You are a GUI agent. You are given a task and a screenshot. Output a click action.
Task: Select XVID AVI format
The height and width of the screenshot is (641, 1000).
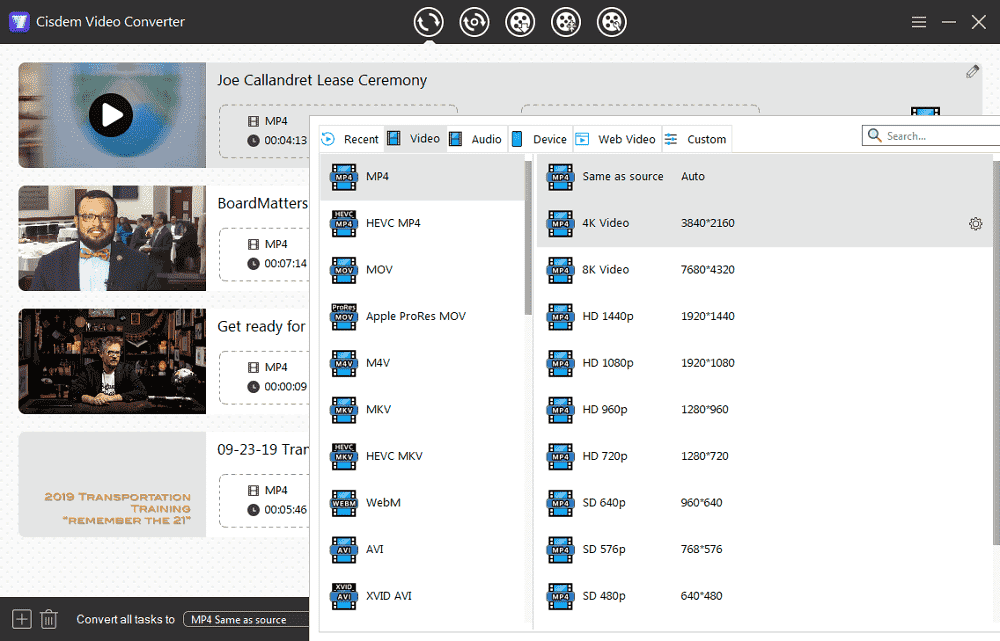(x=422, y=596)
